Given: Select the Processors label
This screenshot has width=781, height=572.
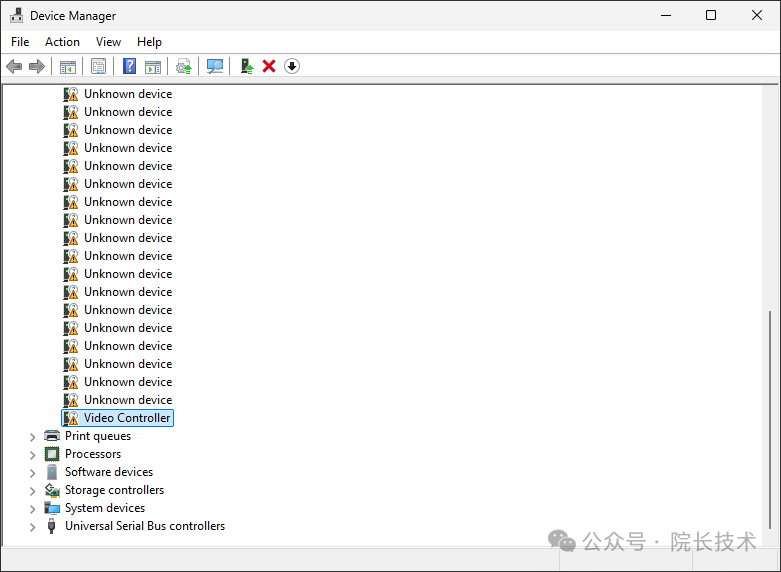Looking at the screenshot, I should 93,454.
